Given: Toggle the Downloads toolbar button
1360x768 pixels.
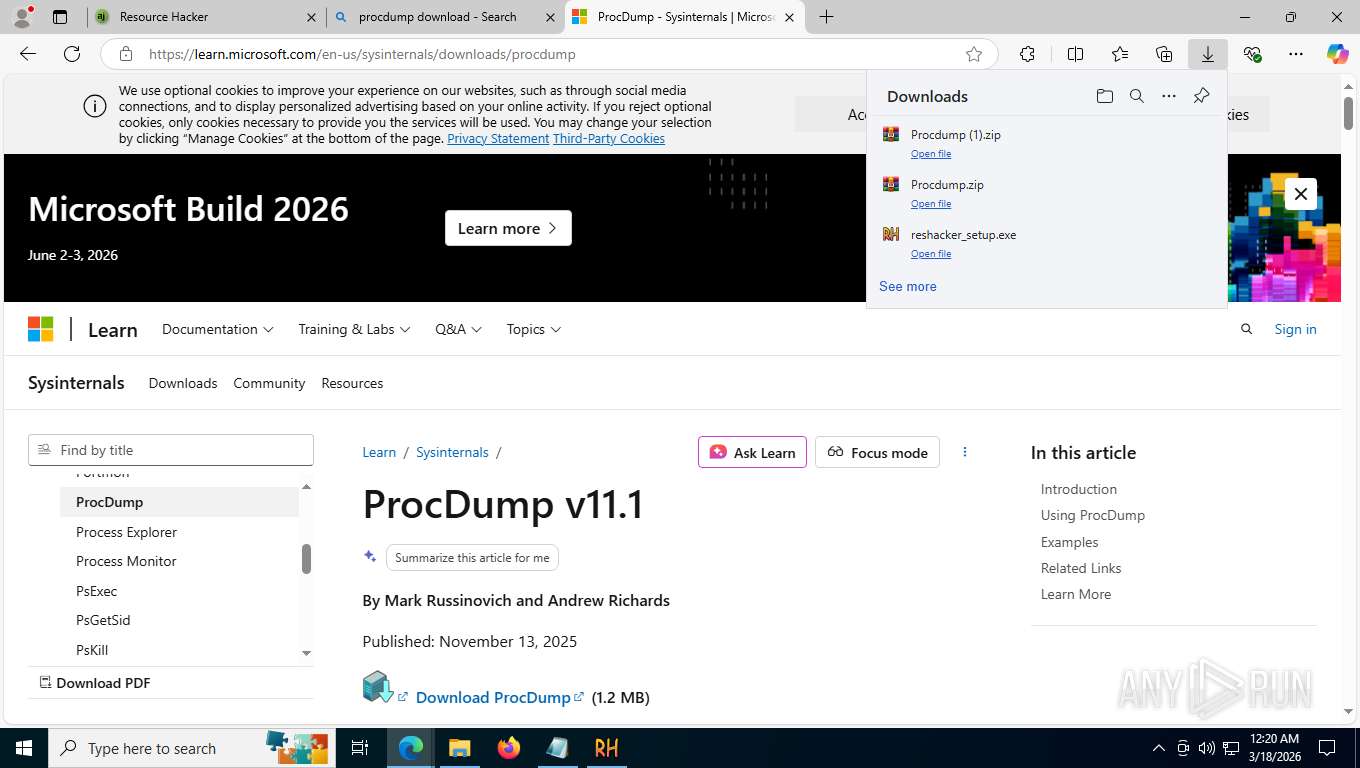Looking at the screenshot, I should tap(1208, 54).
